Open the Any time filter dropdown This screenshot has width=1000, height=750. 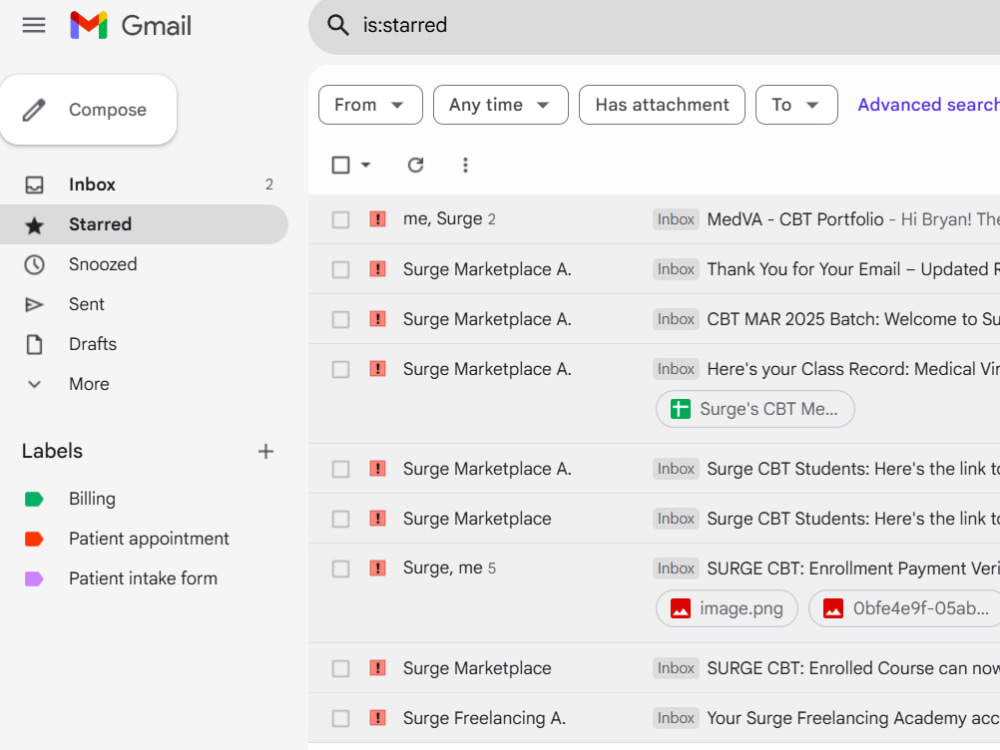(501, 105)
